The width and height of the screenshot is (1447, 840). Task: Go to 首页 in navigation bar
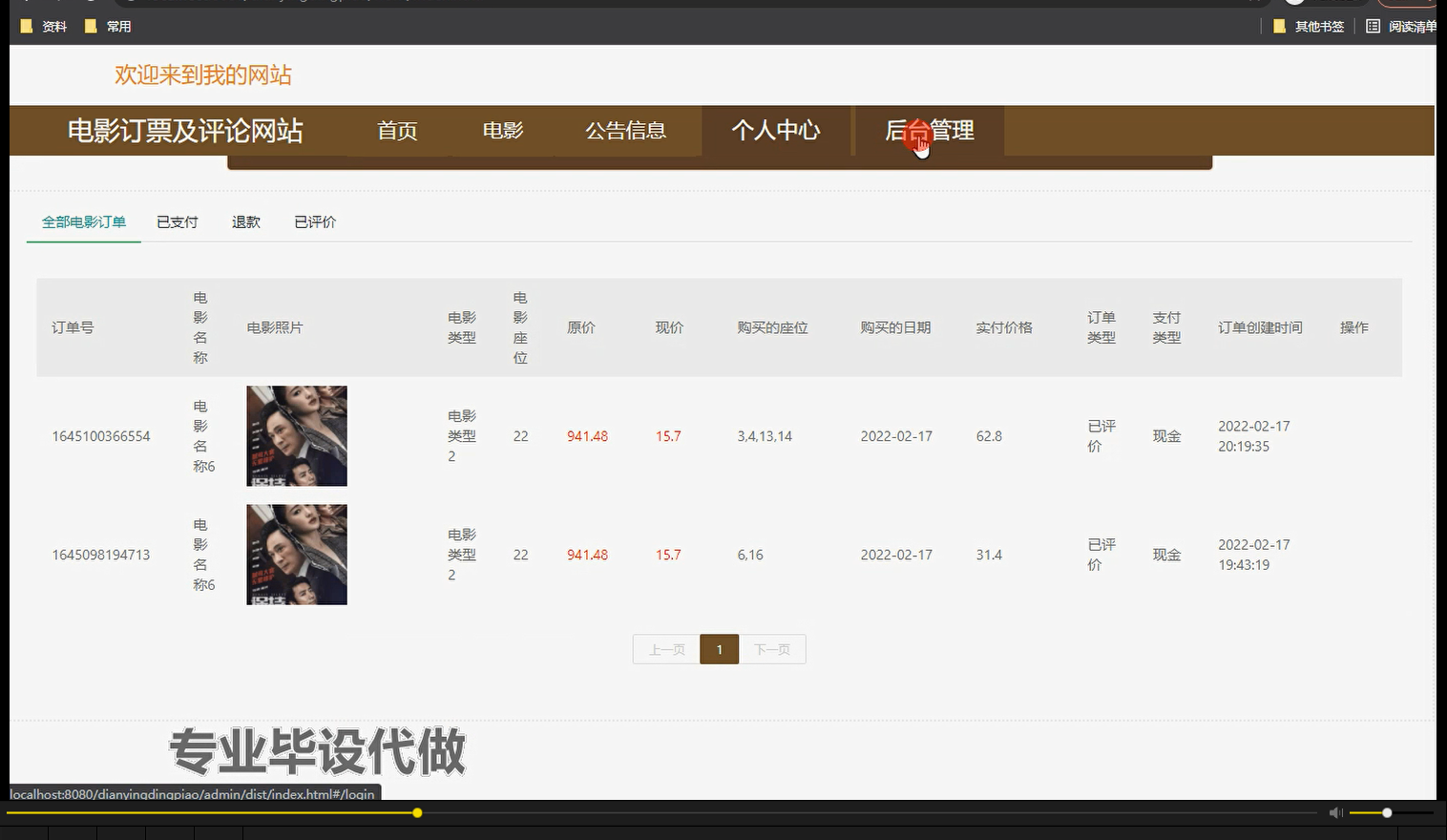coord(397,131)
